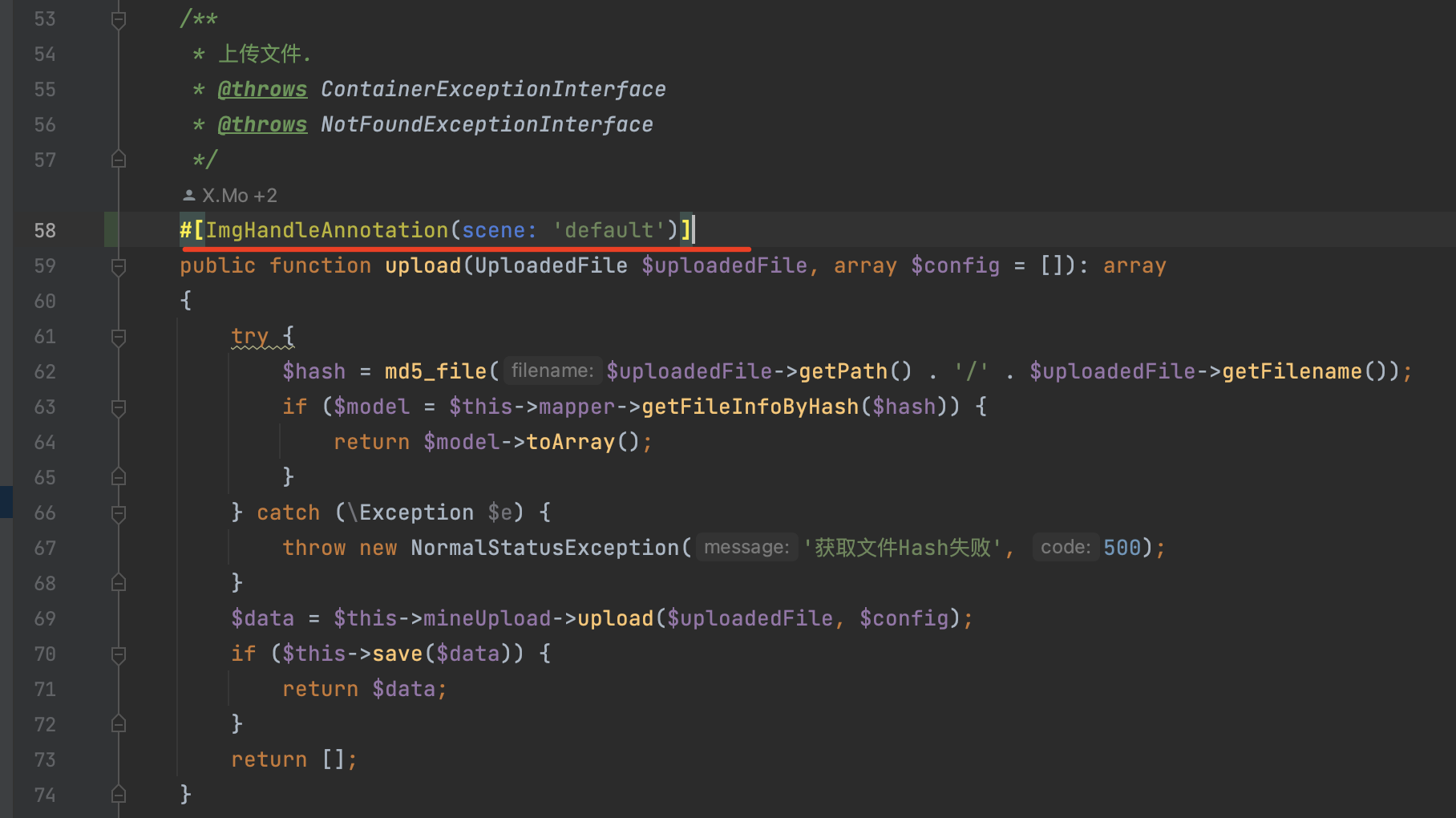This screenshot has width=1456, height=818.
Task: Fold the if save block, line 70
Action: pos(119,654)
